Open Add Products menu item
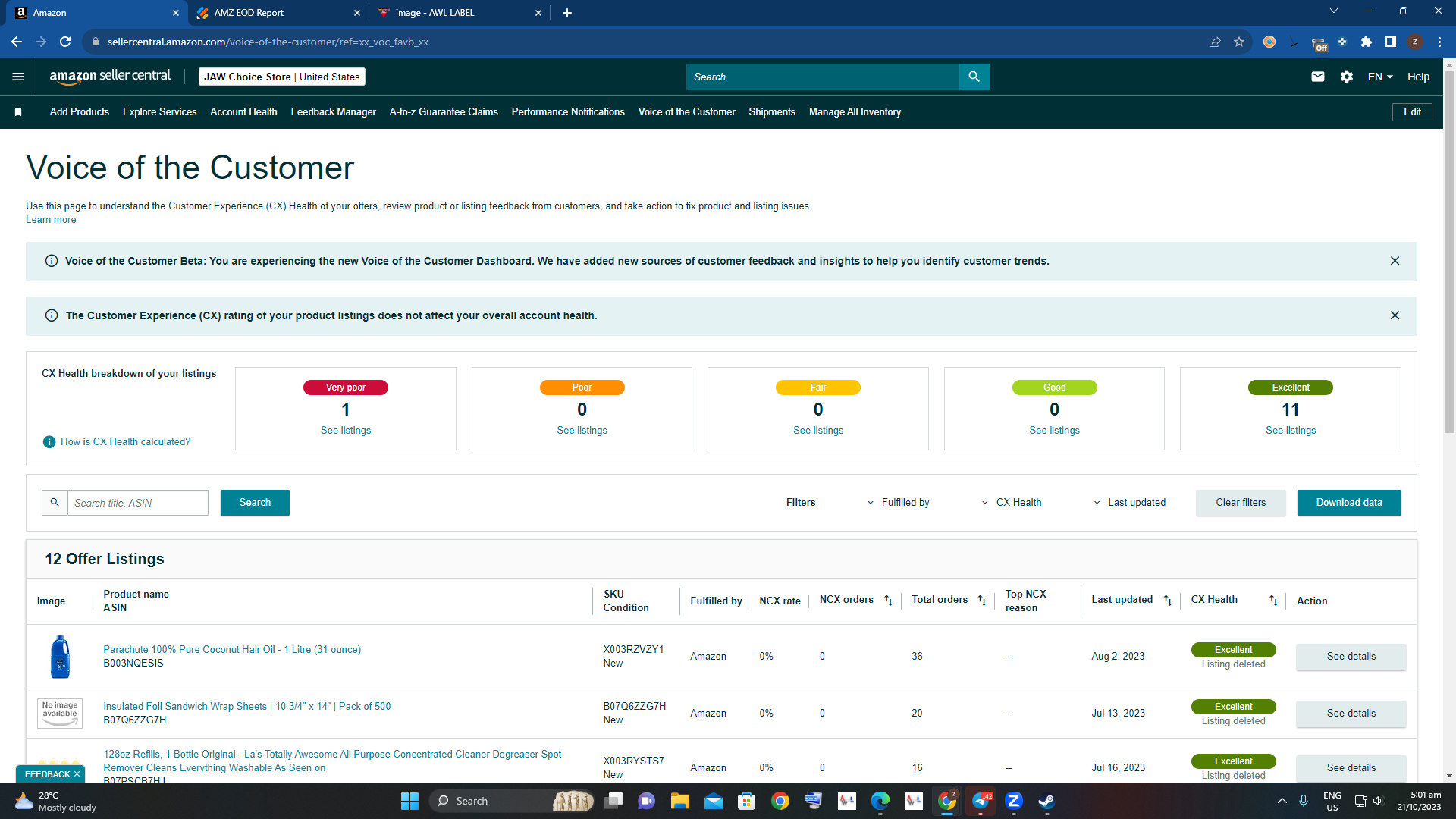Viewport: 1456px width, 819px height. pyautogui.click(x=80, y=112)
